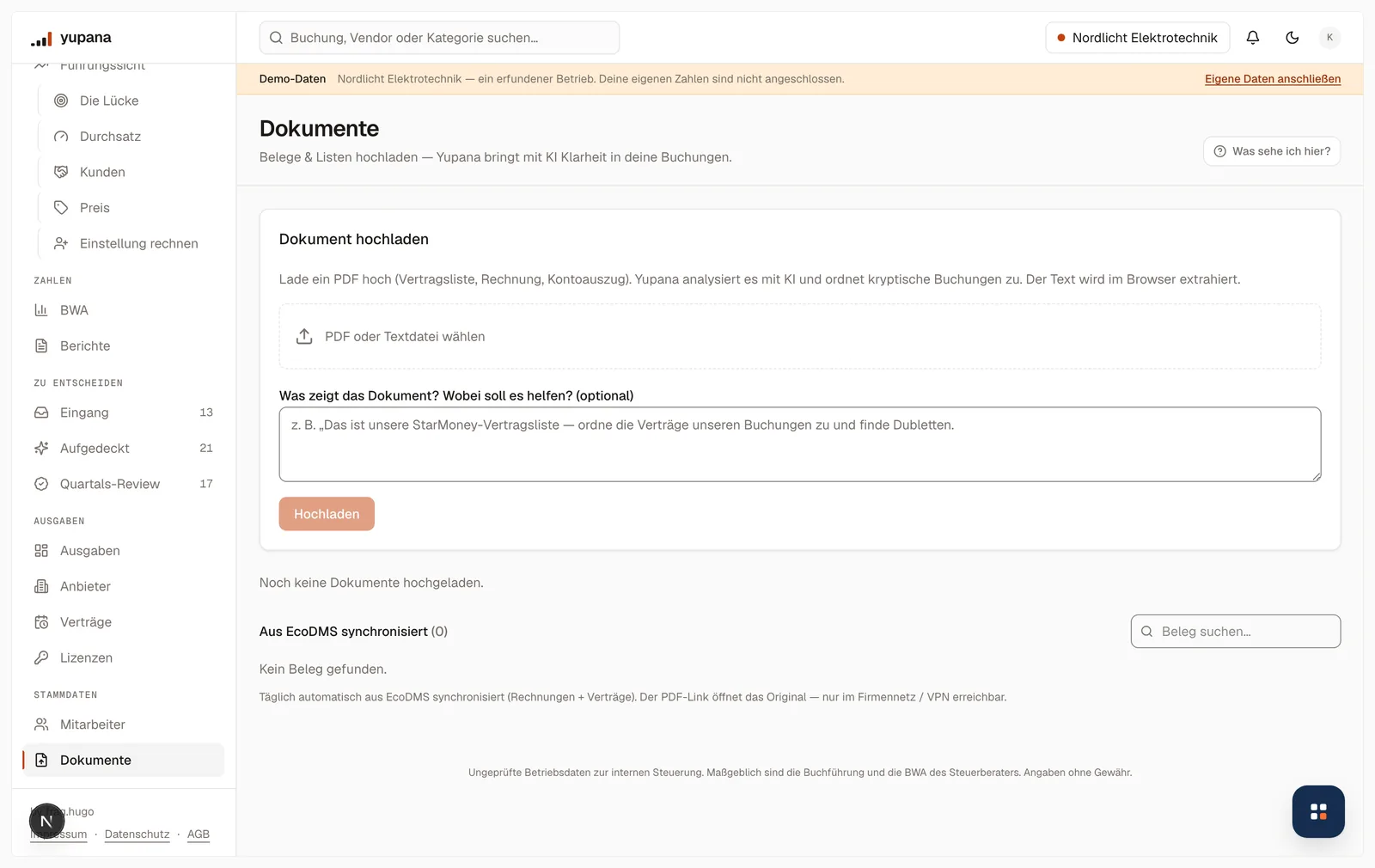Choose PDF oder Textdatei wählen dropzone
Viewport: 1375px width, 868px height.
click(x=800, y=336)
